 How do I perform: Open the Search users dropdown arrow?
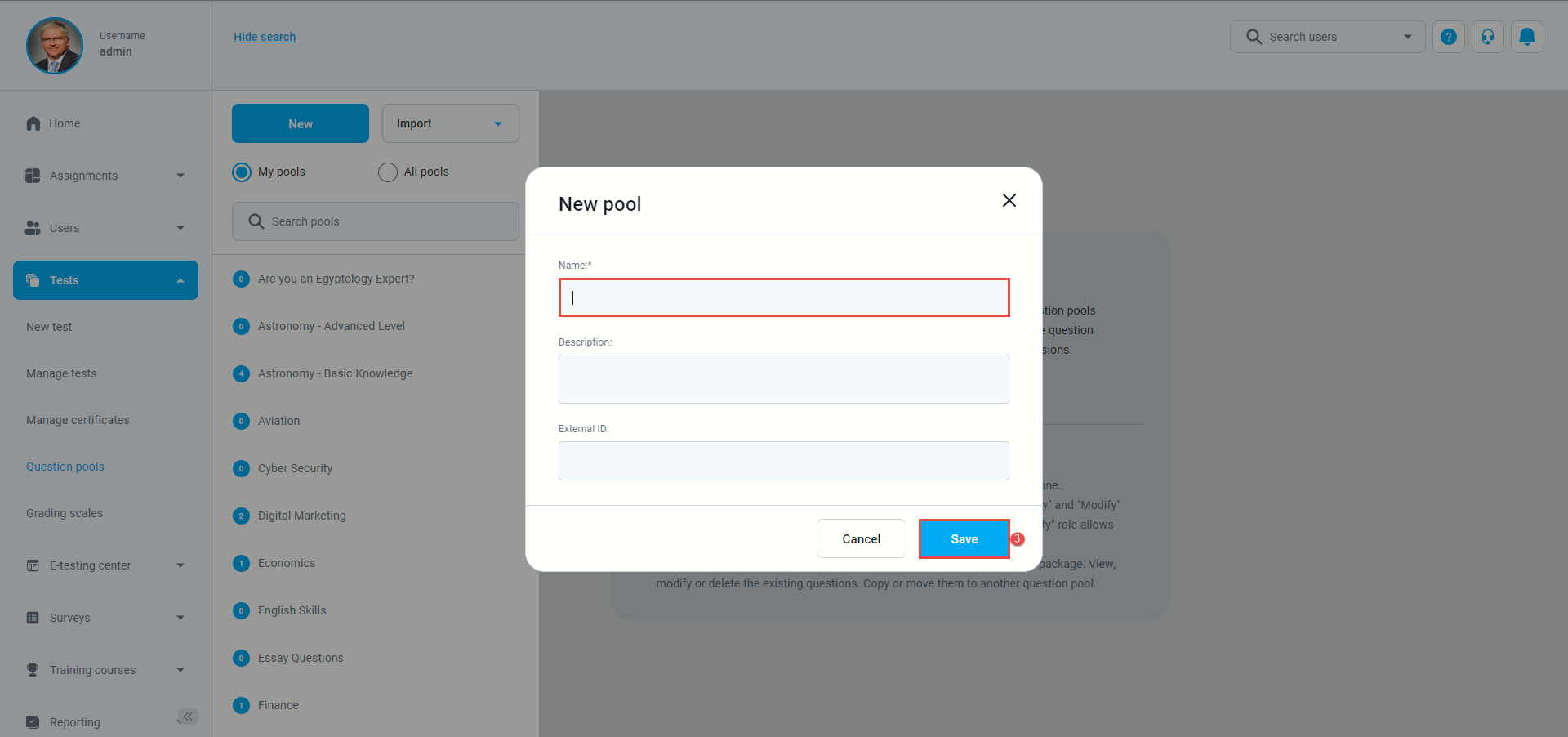click(1407, 37)
